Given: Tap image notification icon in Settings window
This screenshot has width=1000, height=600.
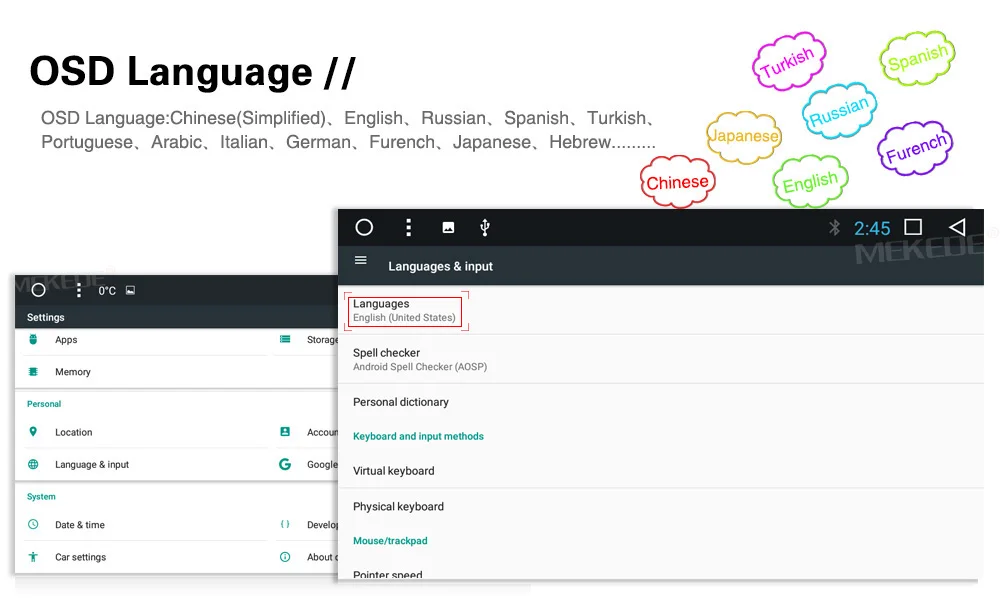Looking at the screenshot, I should pos(130,290).
